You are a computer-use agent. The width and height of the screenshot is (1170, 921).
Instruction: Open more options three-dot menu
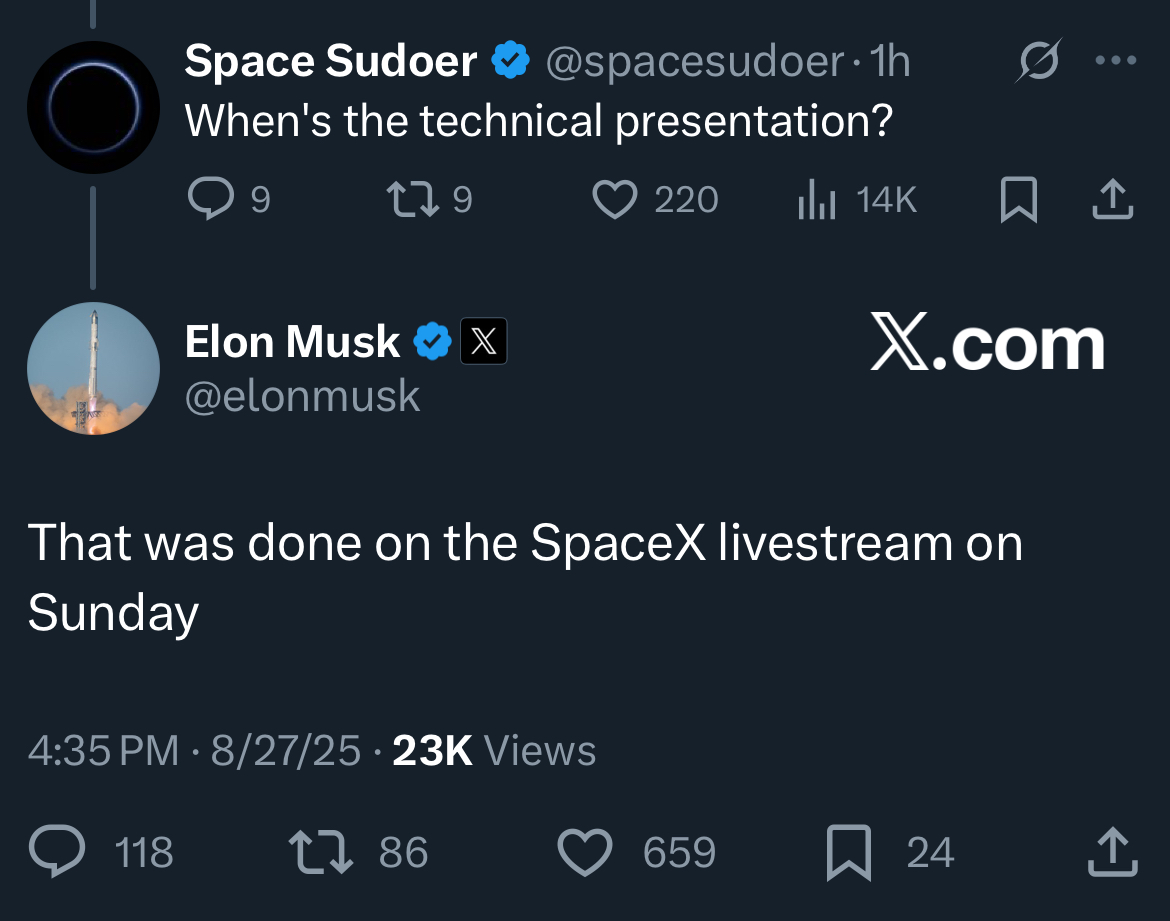point(1116,60)
